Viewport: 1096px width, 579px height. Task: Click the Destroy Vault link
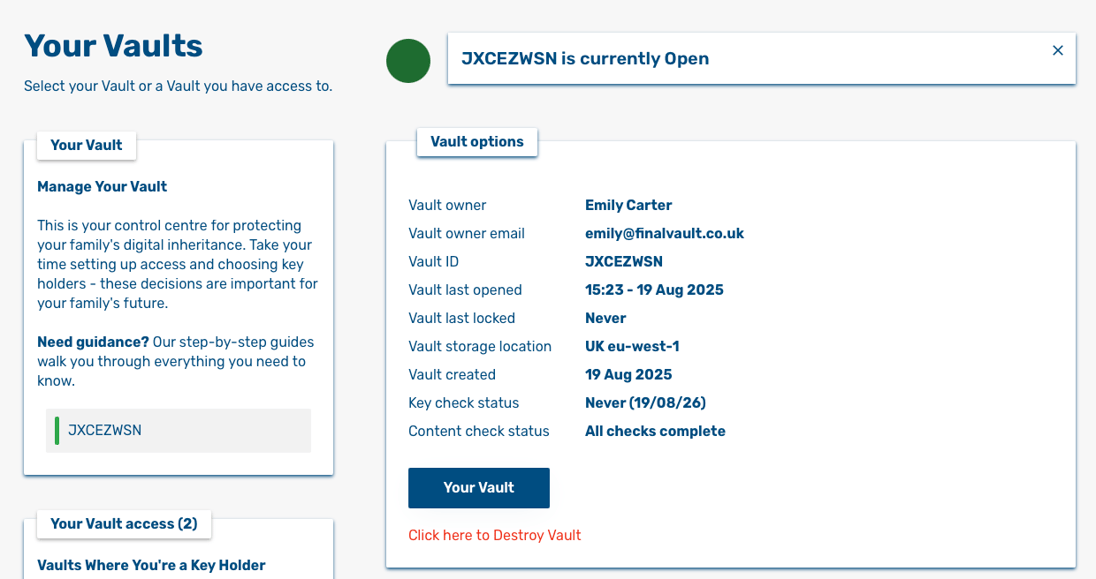click(x=494, y=535)
